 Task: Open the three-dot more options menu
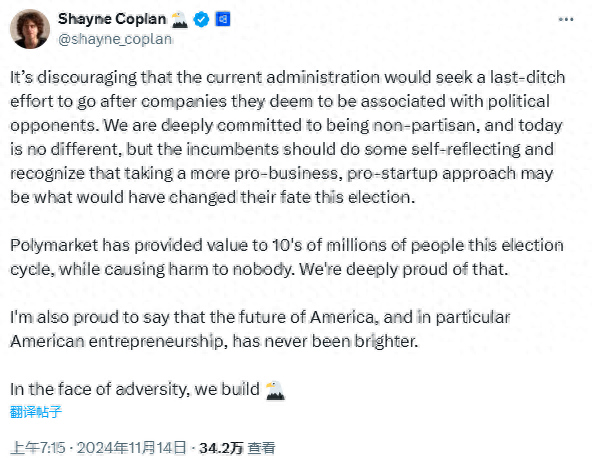coord(566,19)
